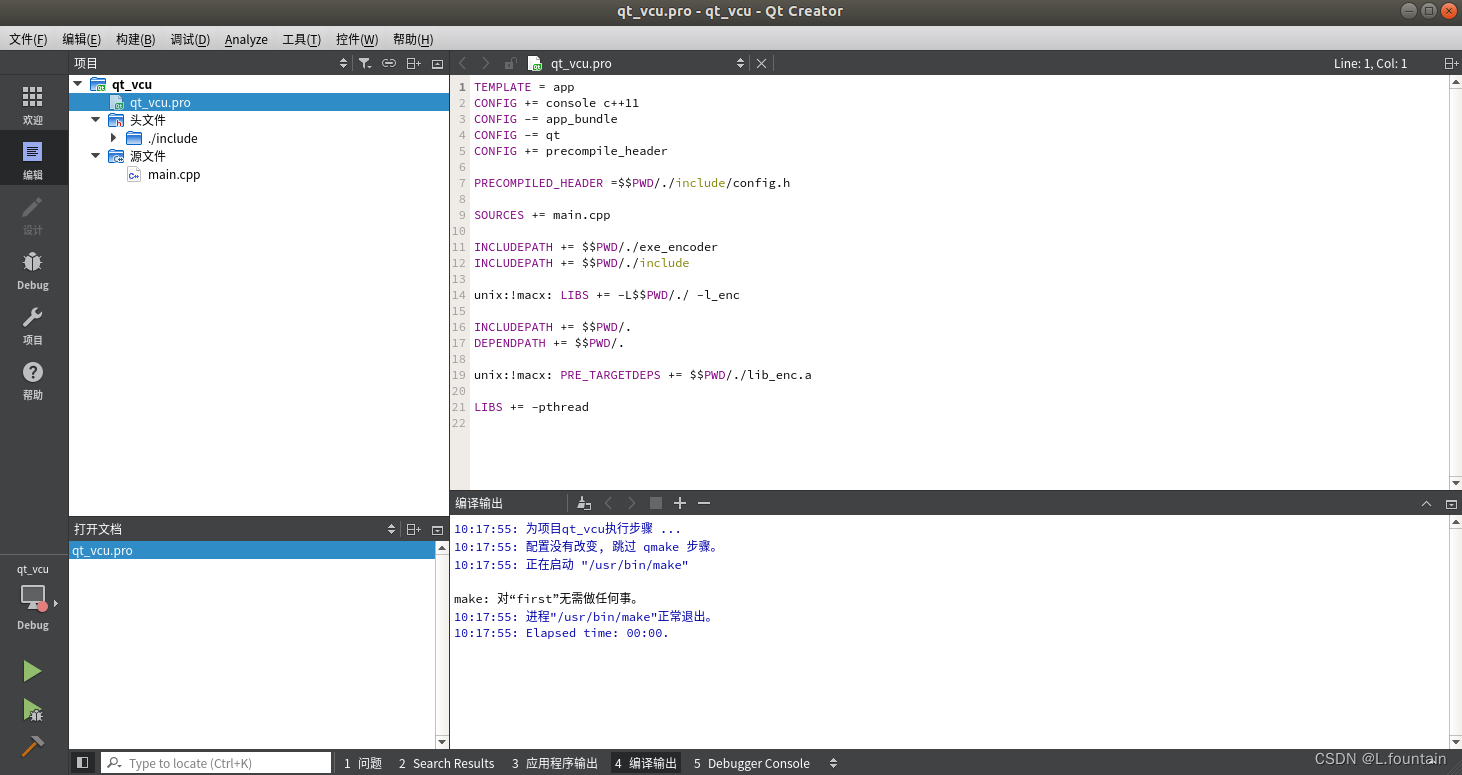Click the Type to locate search field
The height and width of the screenshot is (775, 1462).
click(217, 763)
